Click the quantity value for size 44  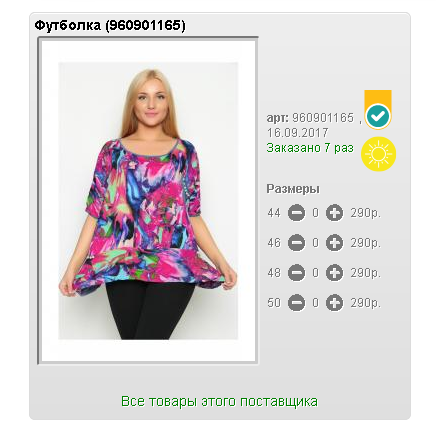point(315,213)
